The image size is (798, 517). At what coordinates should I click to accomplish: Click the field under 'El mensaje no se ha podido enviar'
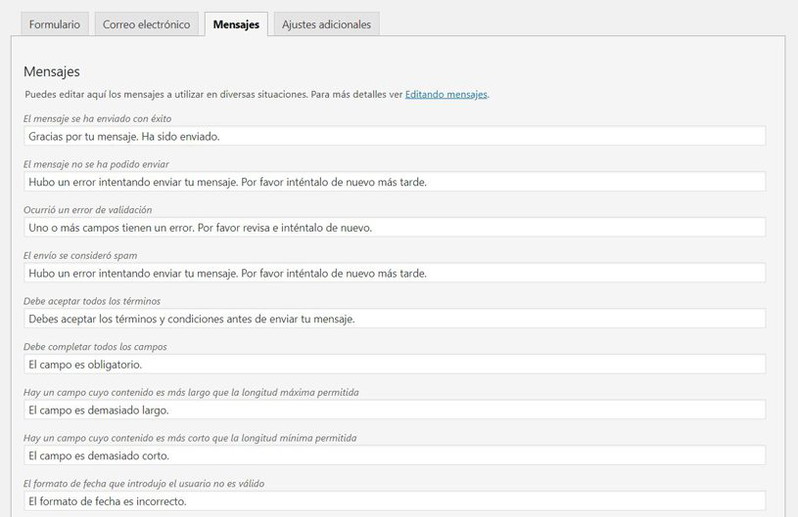tap(394, 182)
